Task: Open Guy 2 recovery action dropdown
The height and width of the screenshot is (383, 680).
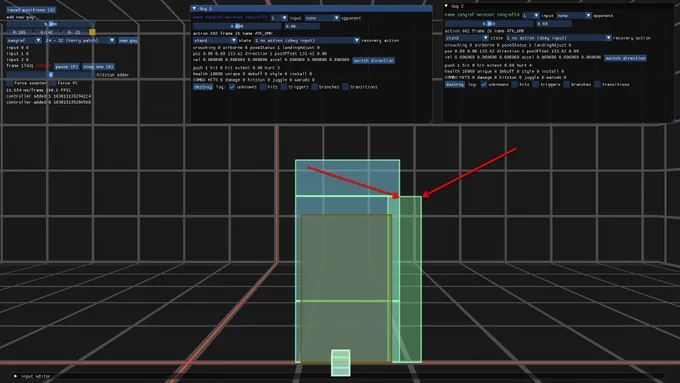Action: click(559, 38)
